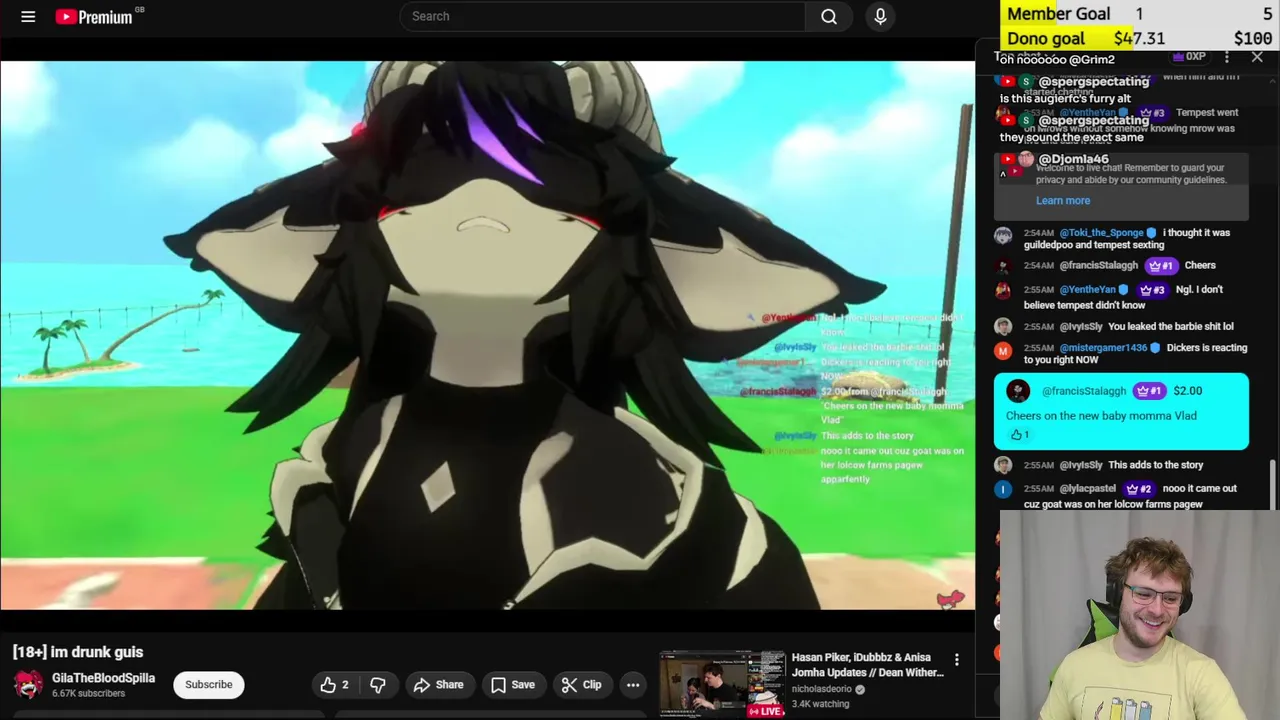Subscribe to GilaTheBloodSpilla
Screen dimensions: 1280x720
(x=208, y=685)
